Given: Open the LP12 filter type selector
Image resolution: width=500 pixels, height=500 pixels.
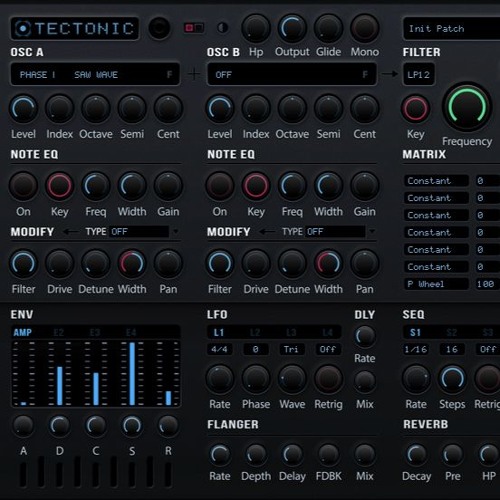Looking at the screenshot, I should pos(419,74).
